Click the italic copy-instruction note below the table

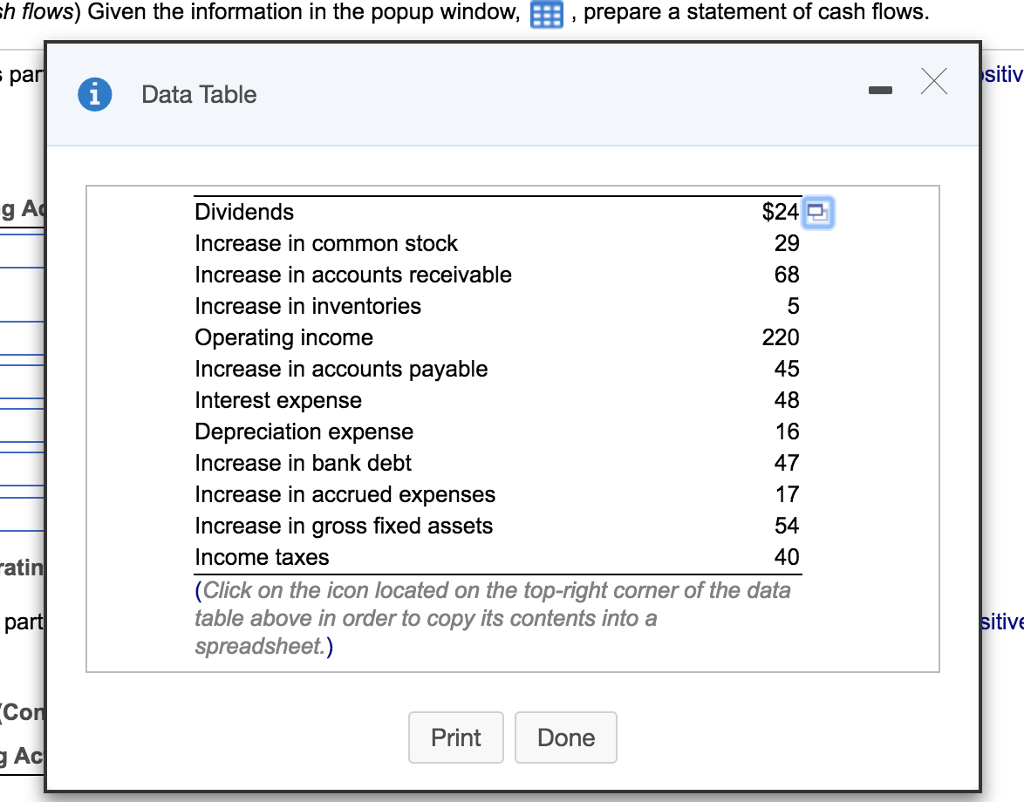(x=488, y=618)
